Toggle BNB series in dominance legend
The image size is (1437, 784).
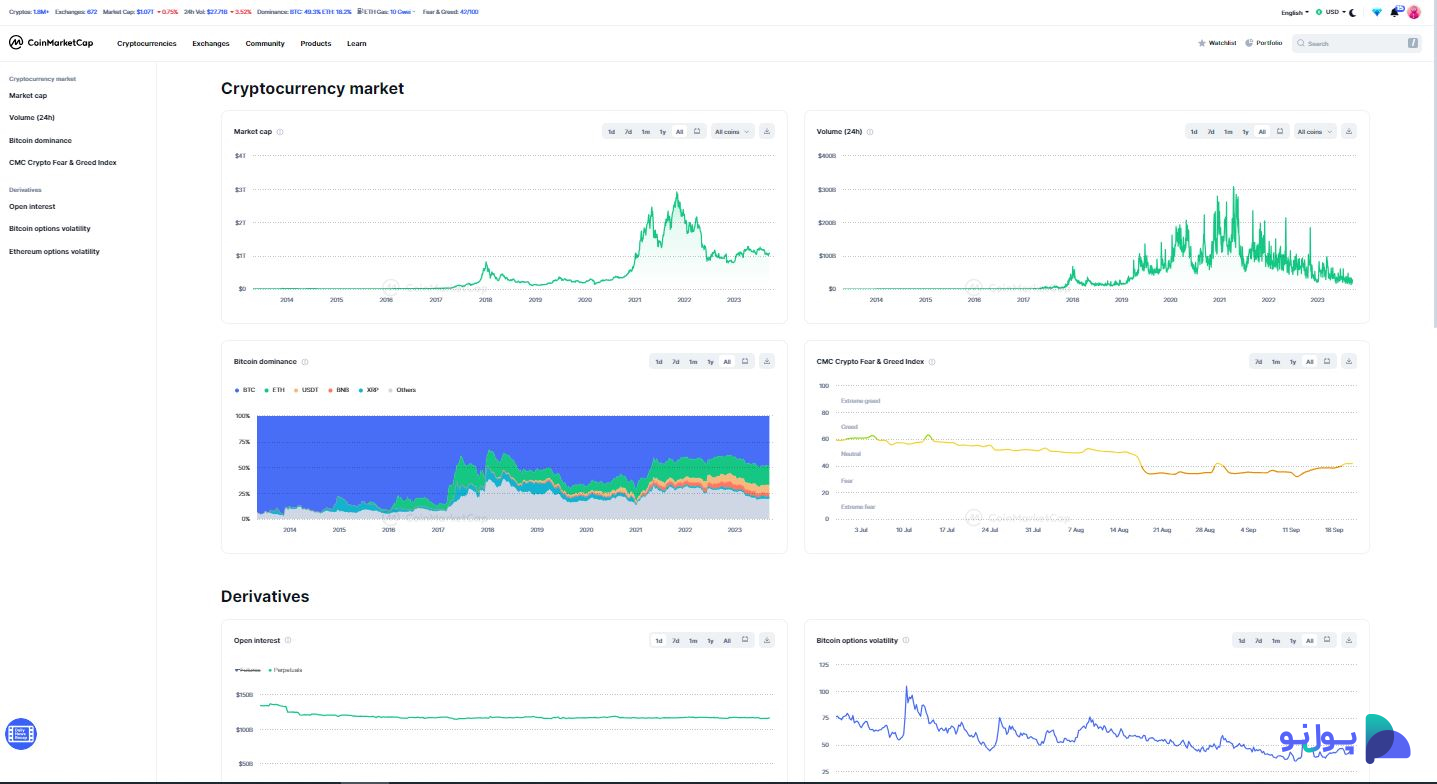coord(338,390)
